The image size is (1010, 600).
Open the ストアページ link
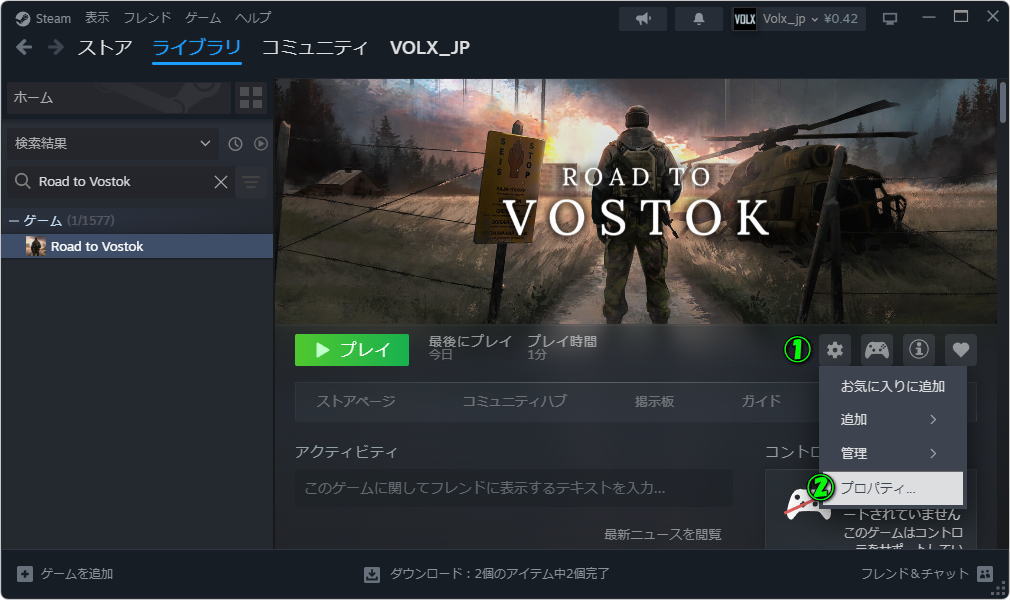[355, 401]
